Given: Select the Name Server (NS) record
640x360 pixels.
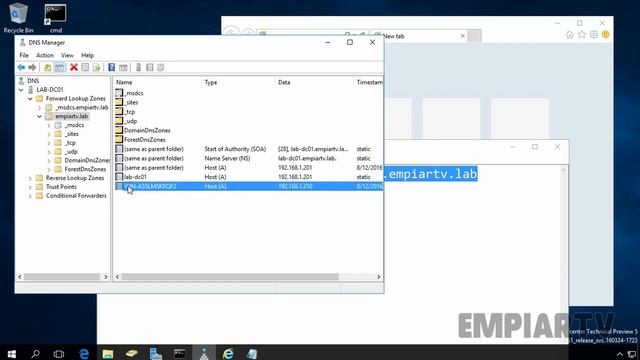Looking at the screenshot, I should 248,159.
